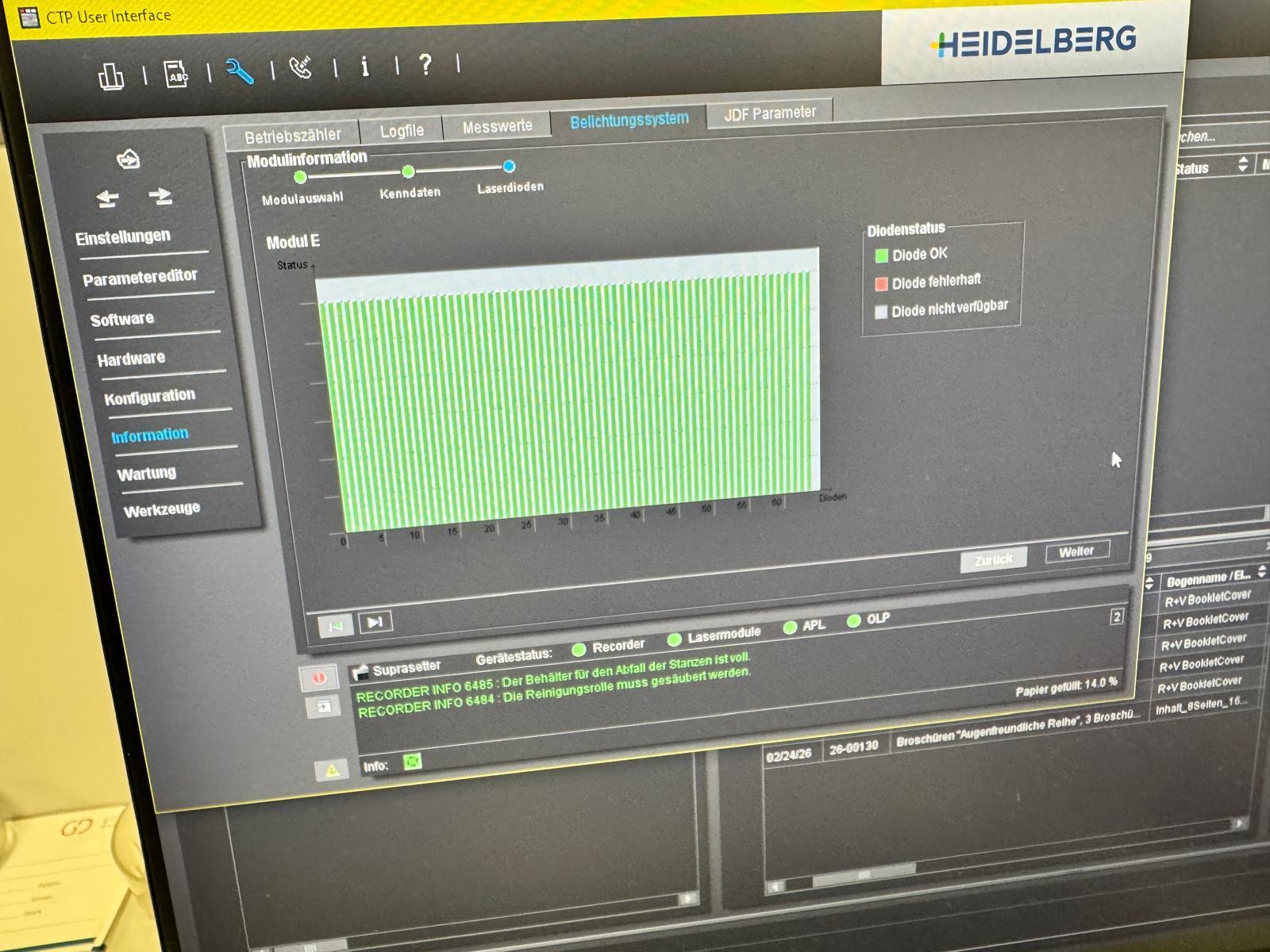This screenshot has height=952, width=1270.
Task: Click the question mark help icon
Action: [x=426, y=63]
